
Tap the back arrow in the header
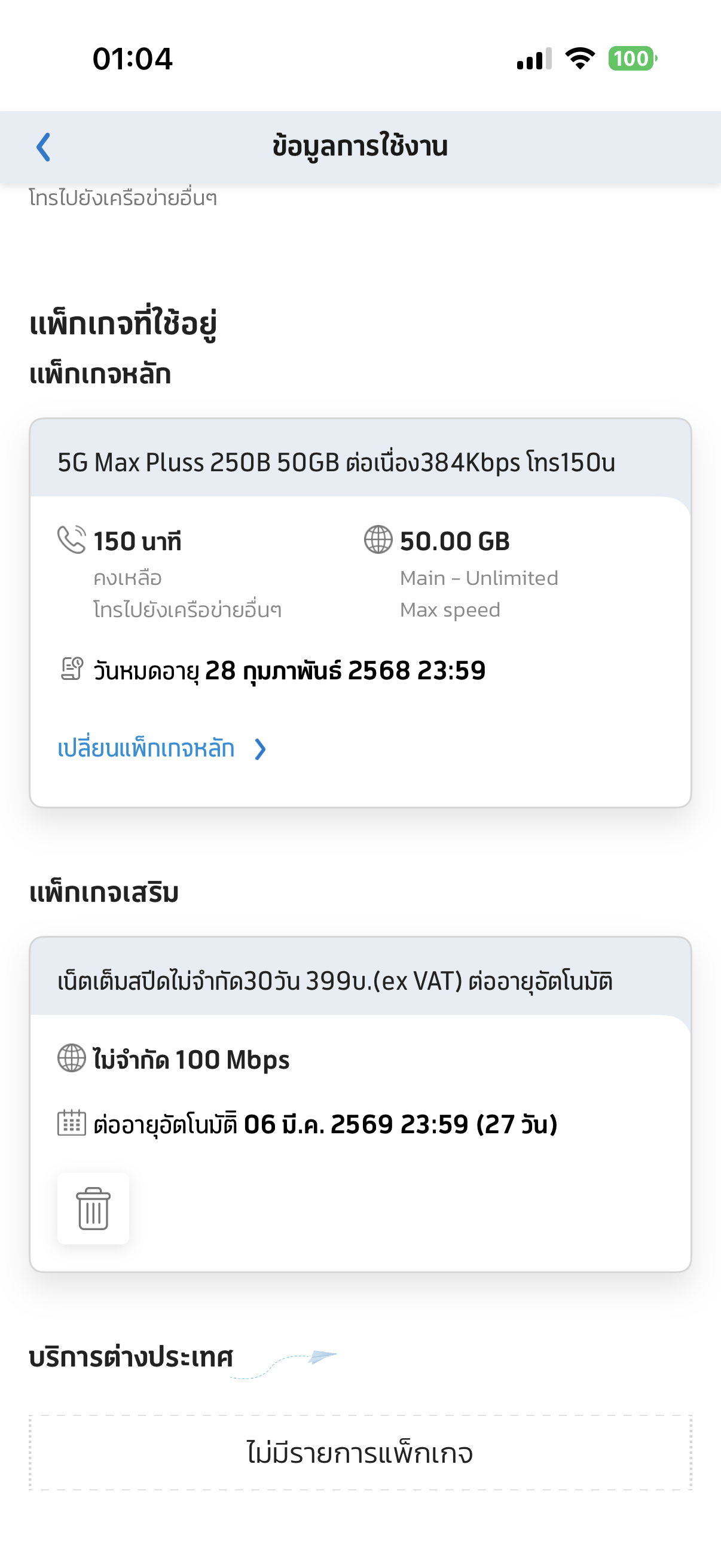pyautogui.click(x=43, y=147)
